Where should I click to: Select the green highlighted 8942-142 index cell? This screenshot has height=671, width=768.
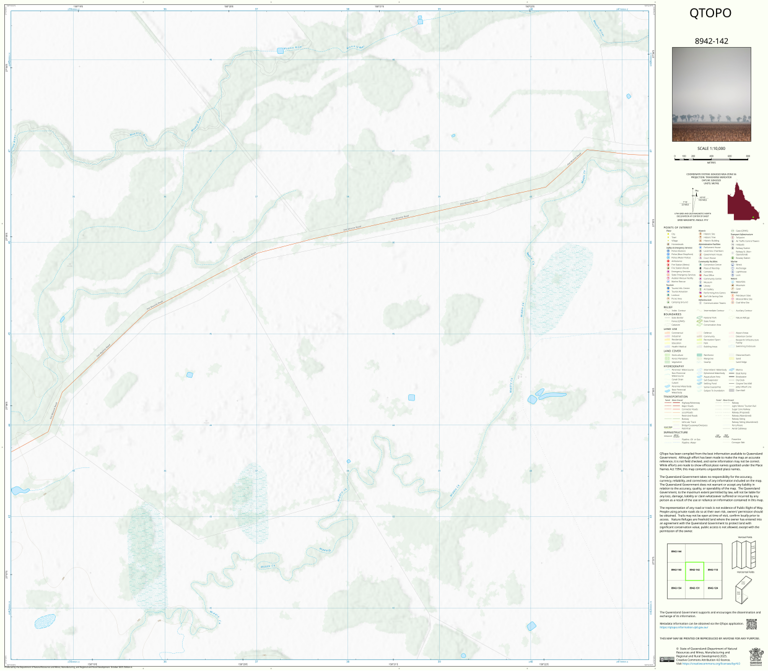pyautogui.click(x=694, y=571)
